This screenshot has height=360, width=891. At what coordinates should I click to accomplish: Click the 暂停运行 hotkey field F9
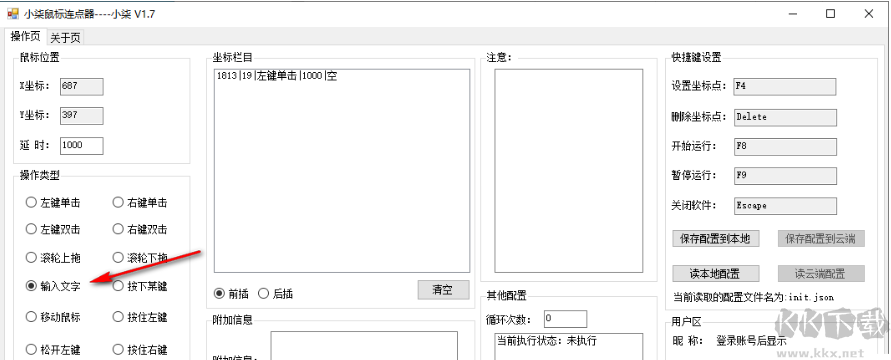785,175
